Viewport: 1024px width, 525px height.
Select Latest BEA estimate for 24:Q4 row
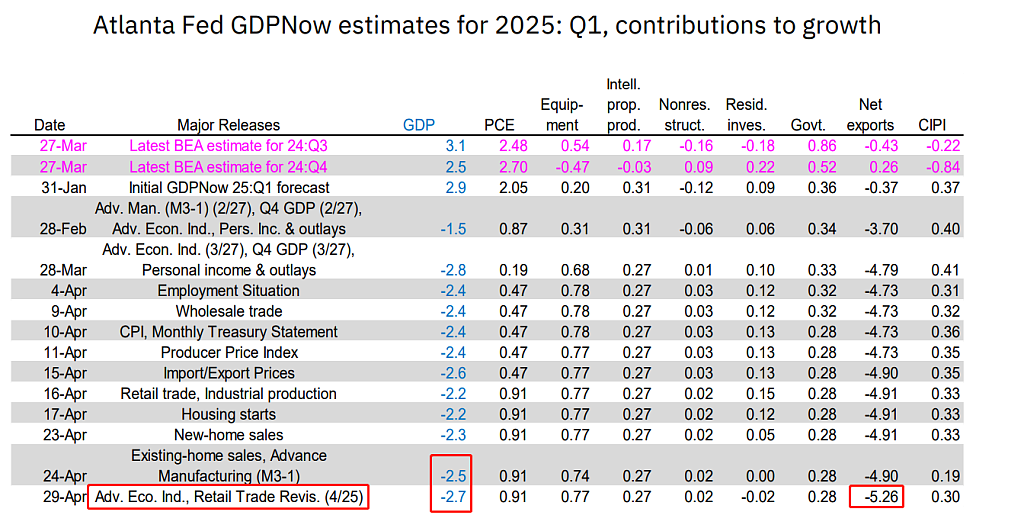coord(487,167)
